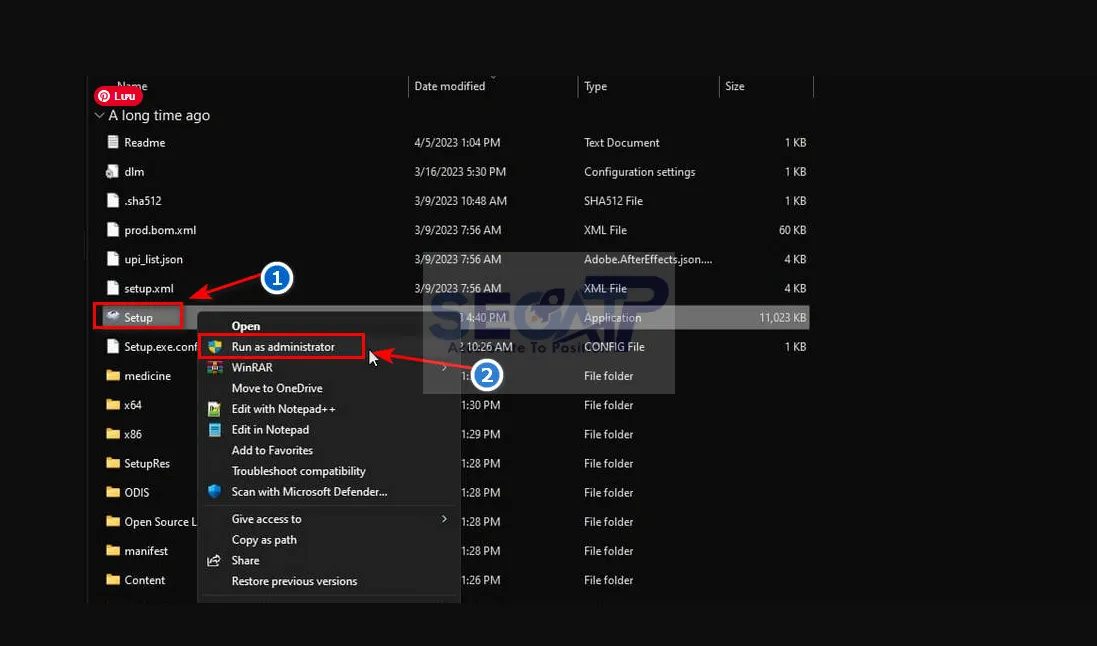Screen dimensions: 1097x646
Task: Expand the 'Give access to' submenu arrow
Action: pos(446,519)
